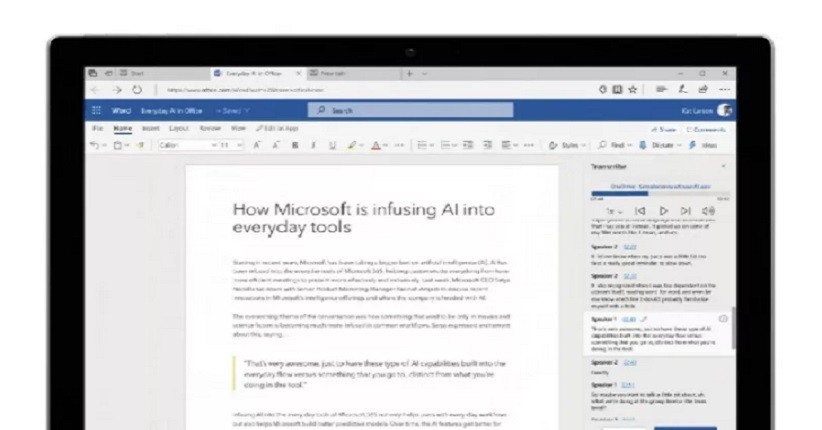Viewport: 822px width, 430px height.
Task: Click the Numbering list icon
Action: pos(446,145)
